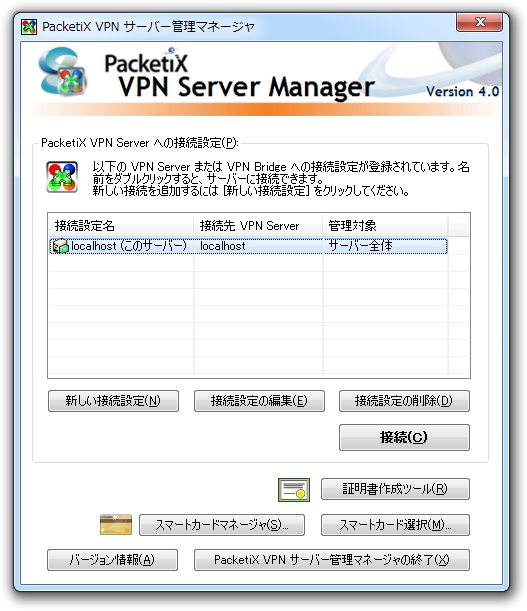Exit with PacketiX VPN サーバー管理マネージャの終了(X)

(x=332, y=560)
